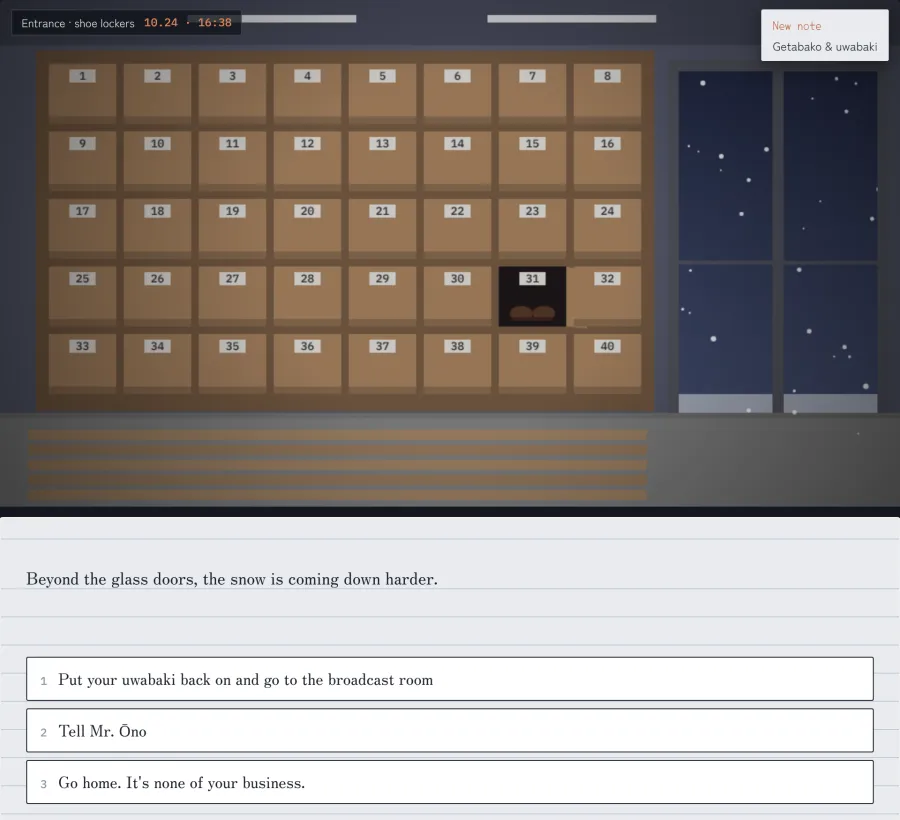Click shoe locker number 9
The height and width of the screenshot is (820, 900).
(83, 161)
